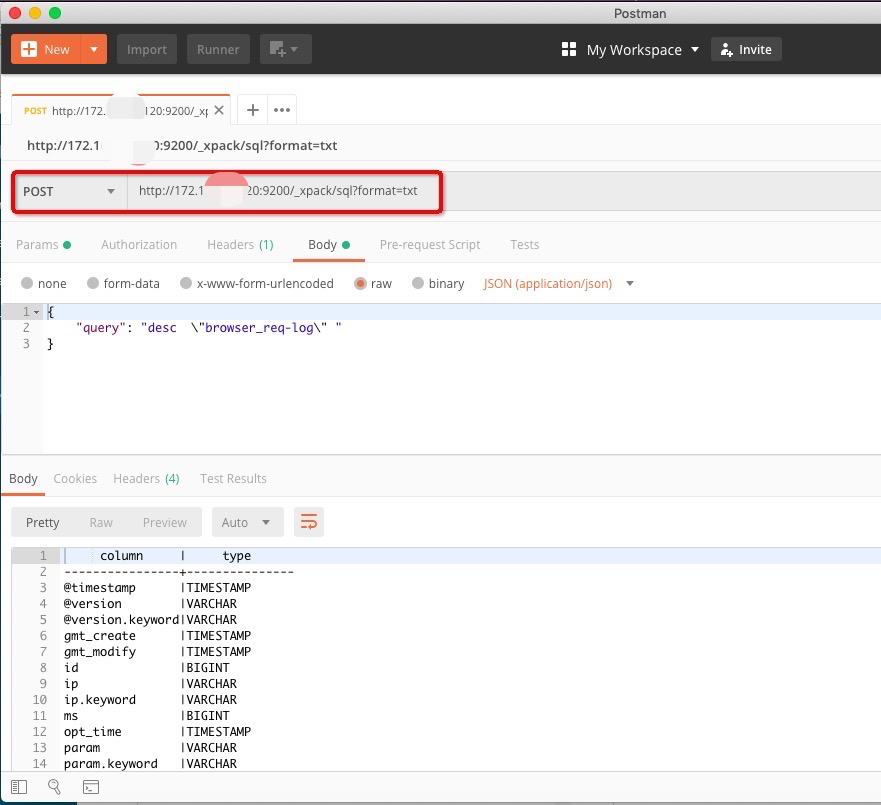This screenshot has height=805, width=881.
Task: Close the Postman window with the red button
Action: pos(15,13)
